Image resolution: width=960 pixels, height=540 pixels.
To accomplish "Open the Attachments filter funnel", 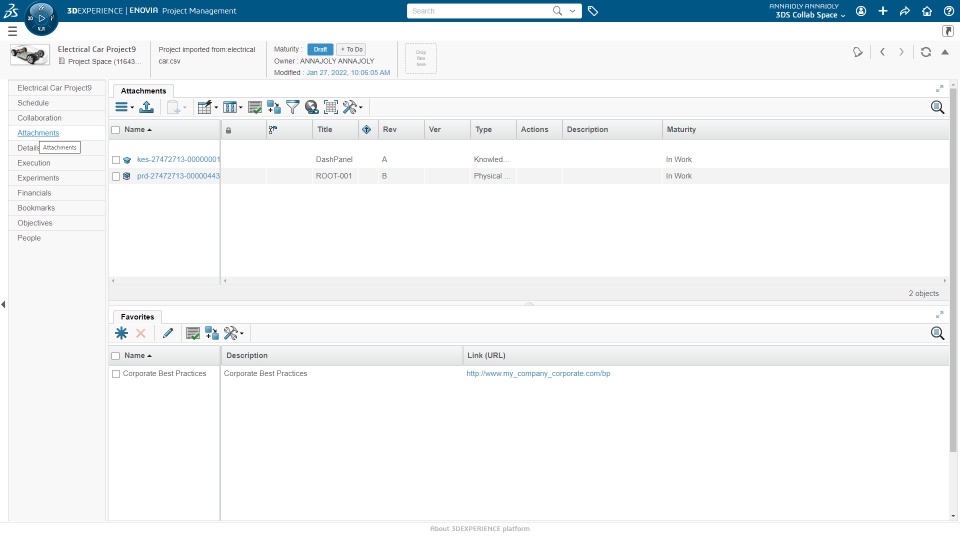I will click(x=293, y=107).
